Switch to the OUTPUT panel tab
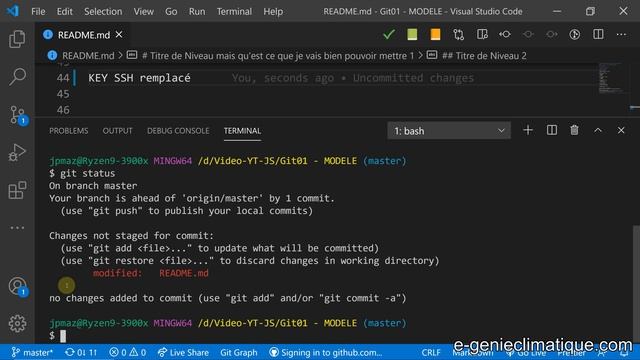This screenshot has height=360, width=640. (x=118, y=131)
